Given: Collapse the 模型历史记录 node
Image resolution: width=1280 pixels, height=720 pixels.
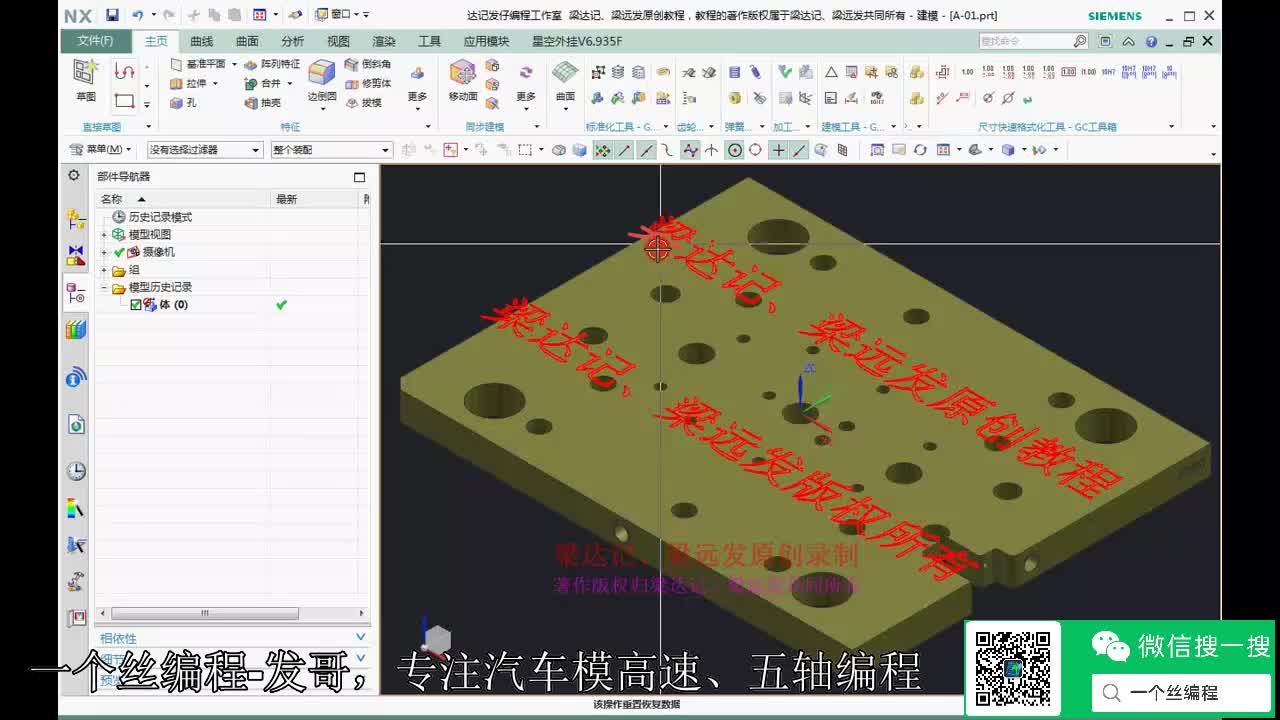Looking at the screenshot, I should click(x=105, y=287).
